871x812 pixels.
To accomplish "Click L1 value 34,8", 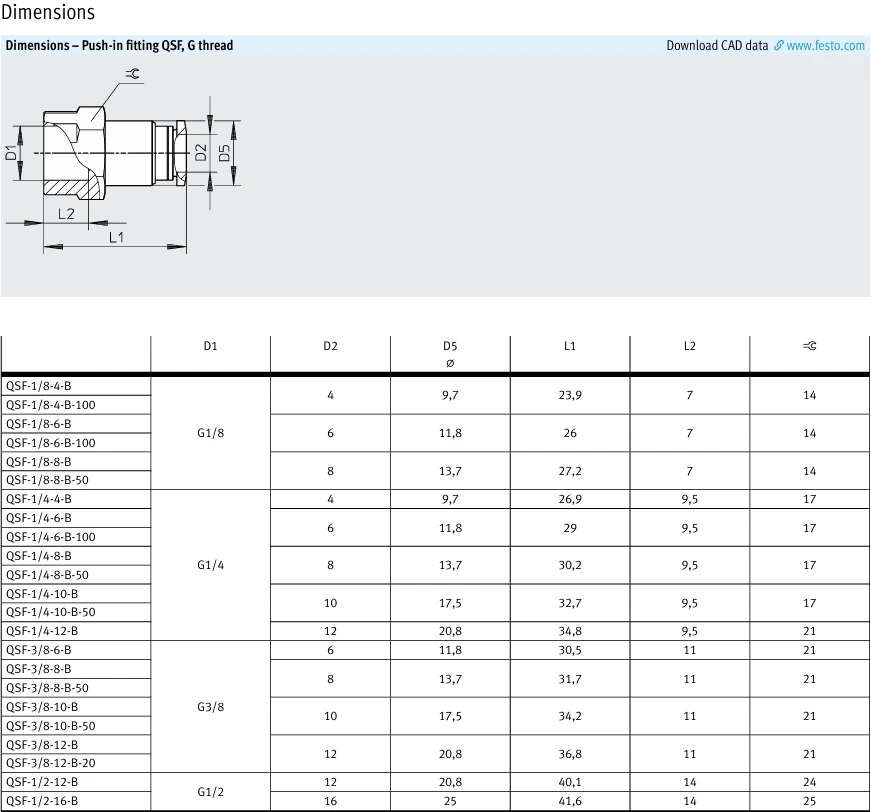I will [570, 631].
